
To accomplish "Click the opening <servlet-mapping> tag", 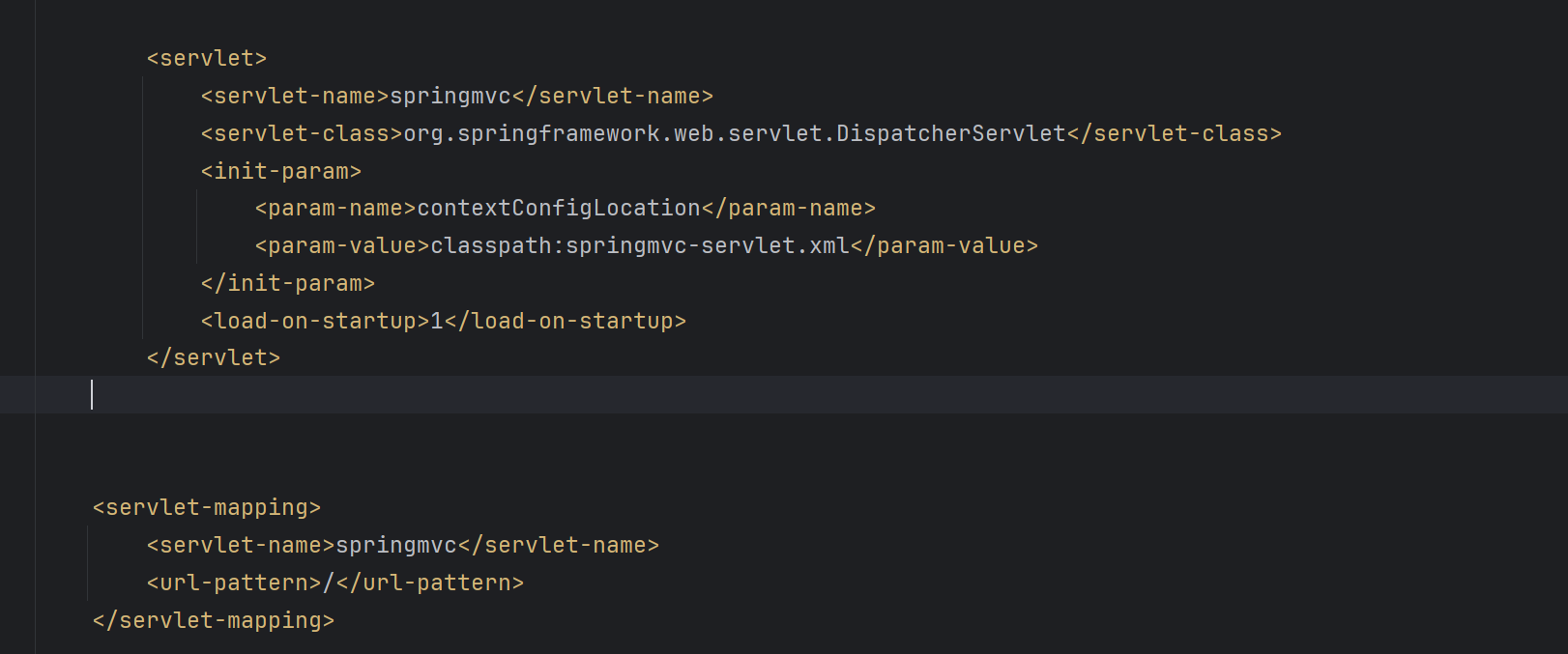I will point(206,508).
